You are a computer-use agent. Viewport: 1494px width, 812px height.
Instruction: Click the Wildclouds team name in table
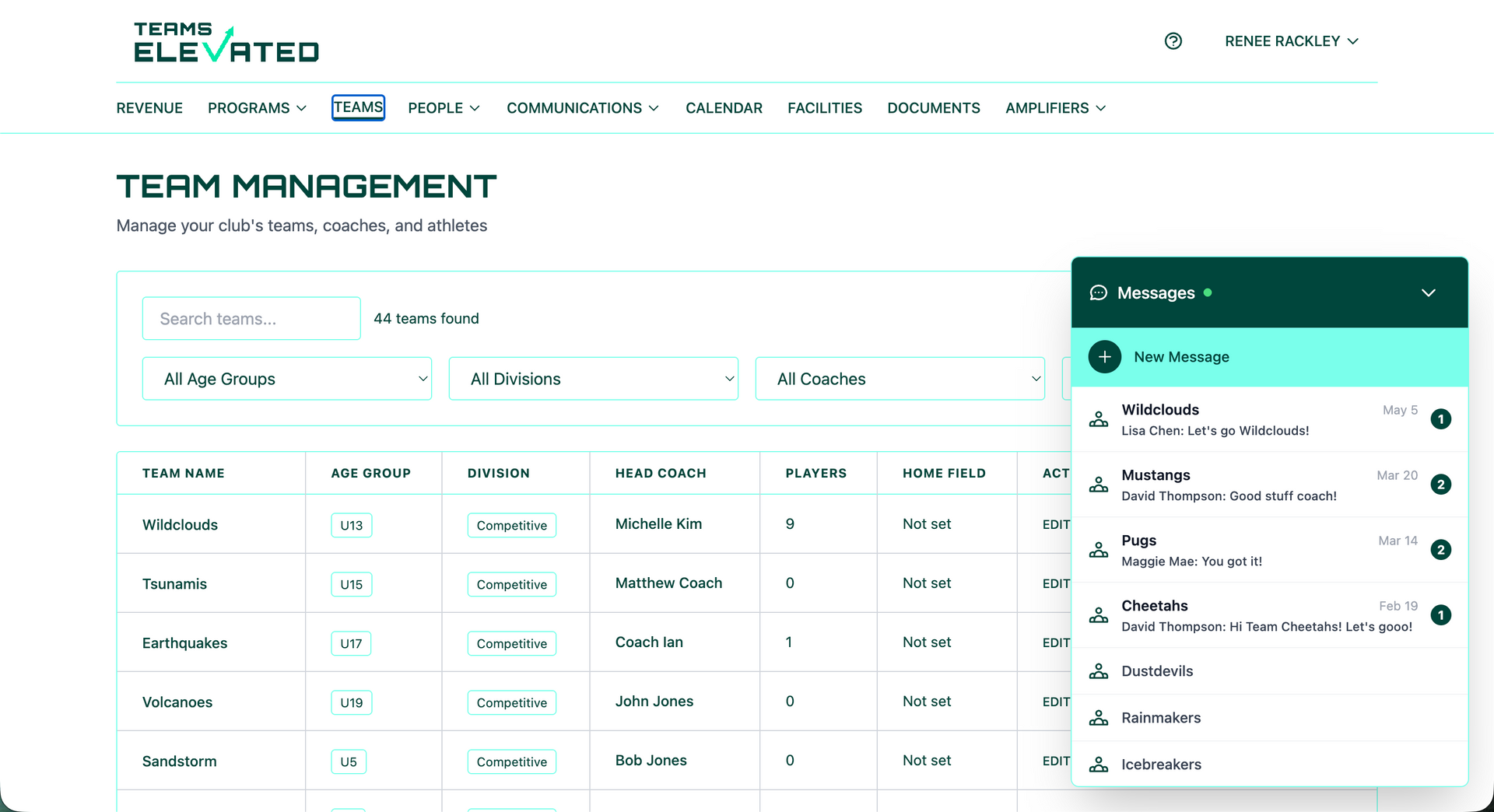[180, 525]
